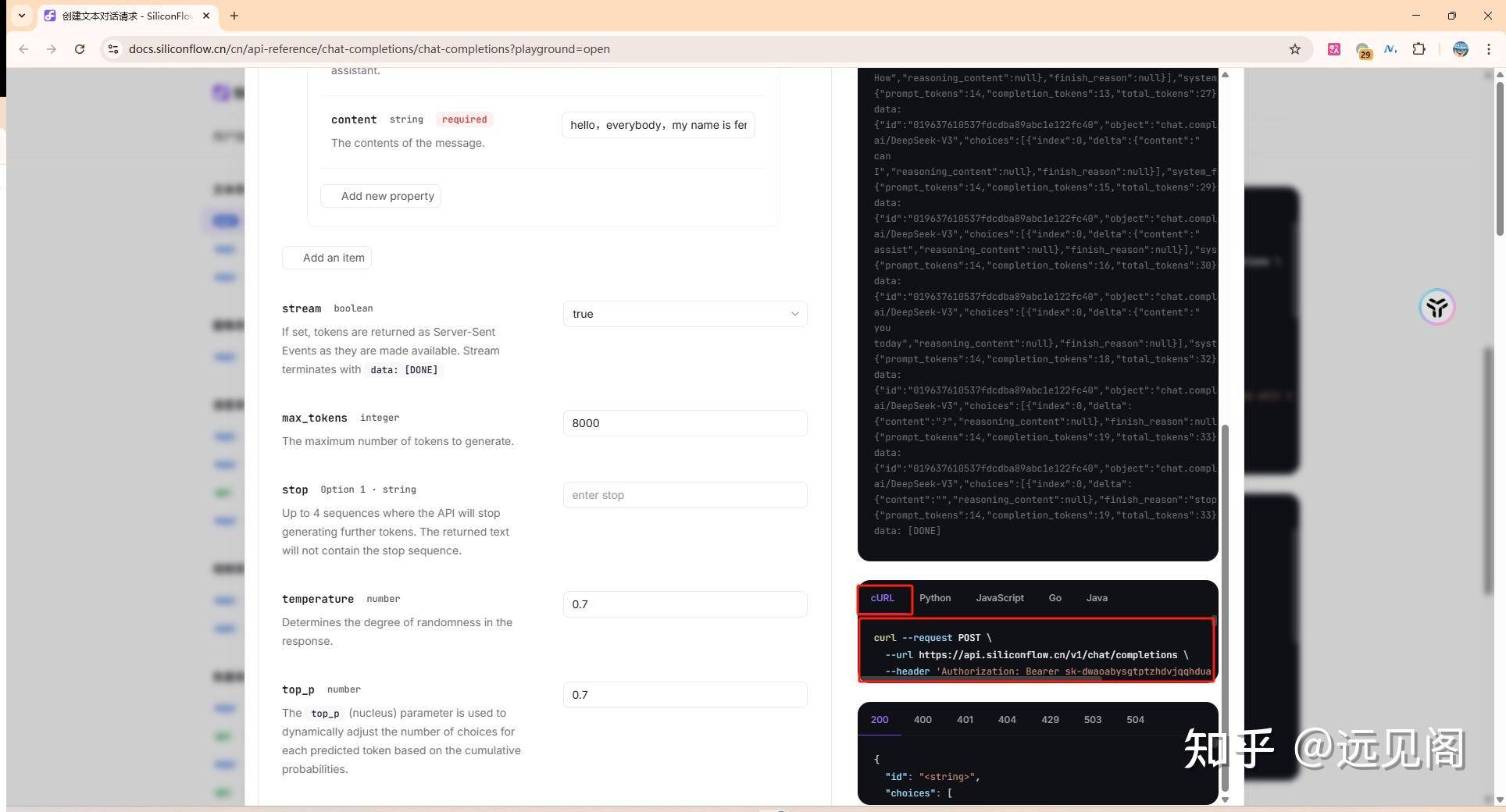Image resolution: width=1506 pixels, height=812 pixels.
Task: Open the tab search dropdown arrow
Action: coord(22,16)
